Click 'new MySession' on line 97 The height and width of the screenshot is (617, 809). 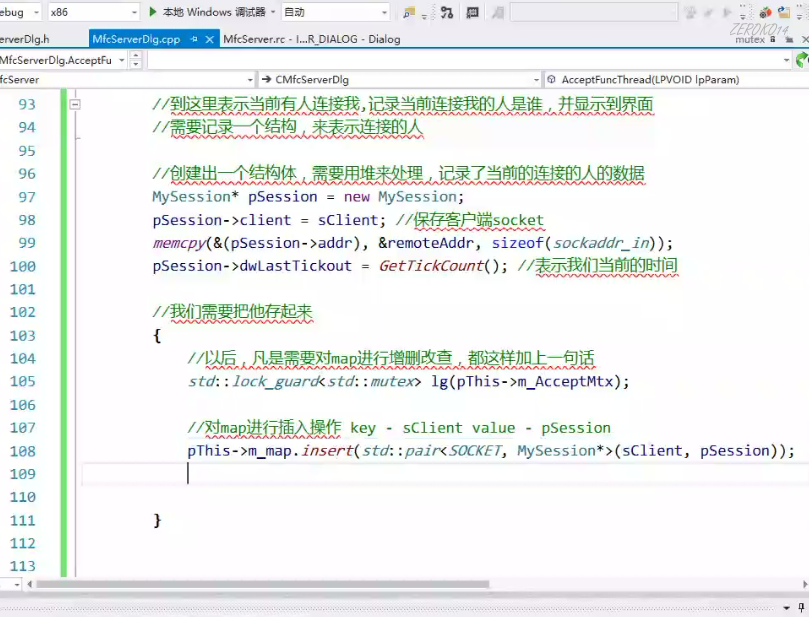[x=400, y=197]
